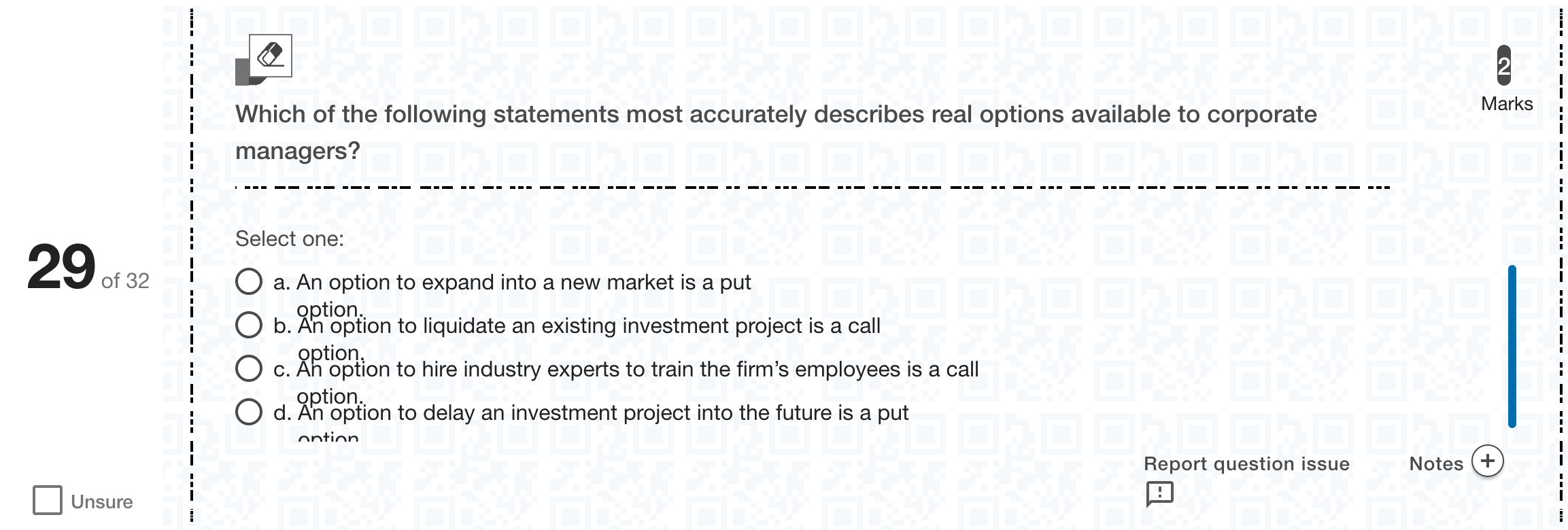Click the Unsure label text

pyautogui.click(x=102, y=501)
